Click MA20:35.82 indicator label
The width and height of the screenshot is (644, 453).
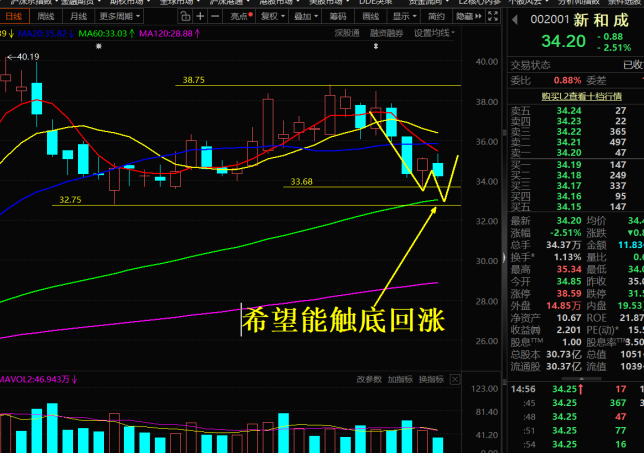[x=46, y=33]
